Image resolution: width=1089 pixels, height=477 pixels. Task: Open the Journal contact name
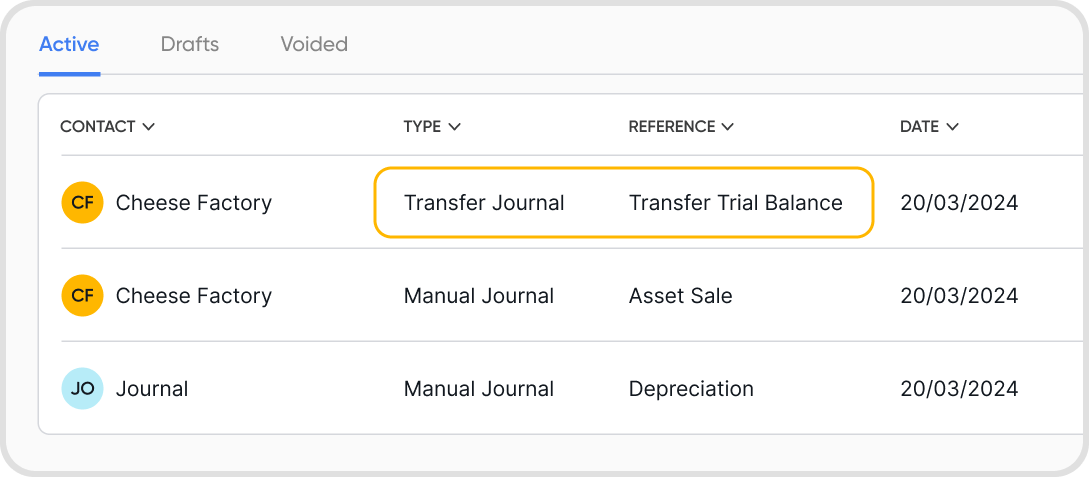152,389
